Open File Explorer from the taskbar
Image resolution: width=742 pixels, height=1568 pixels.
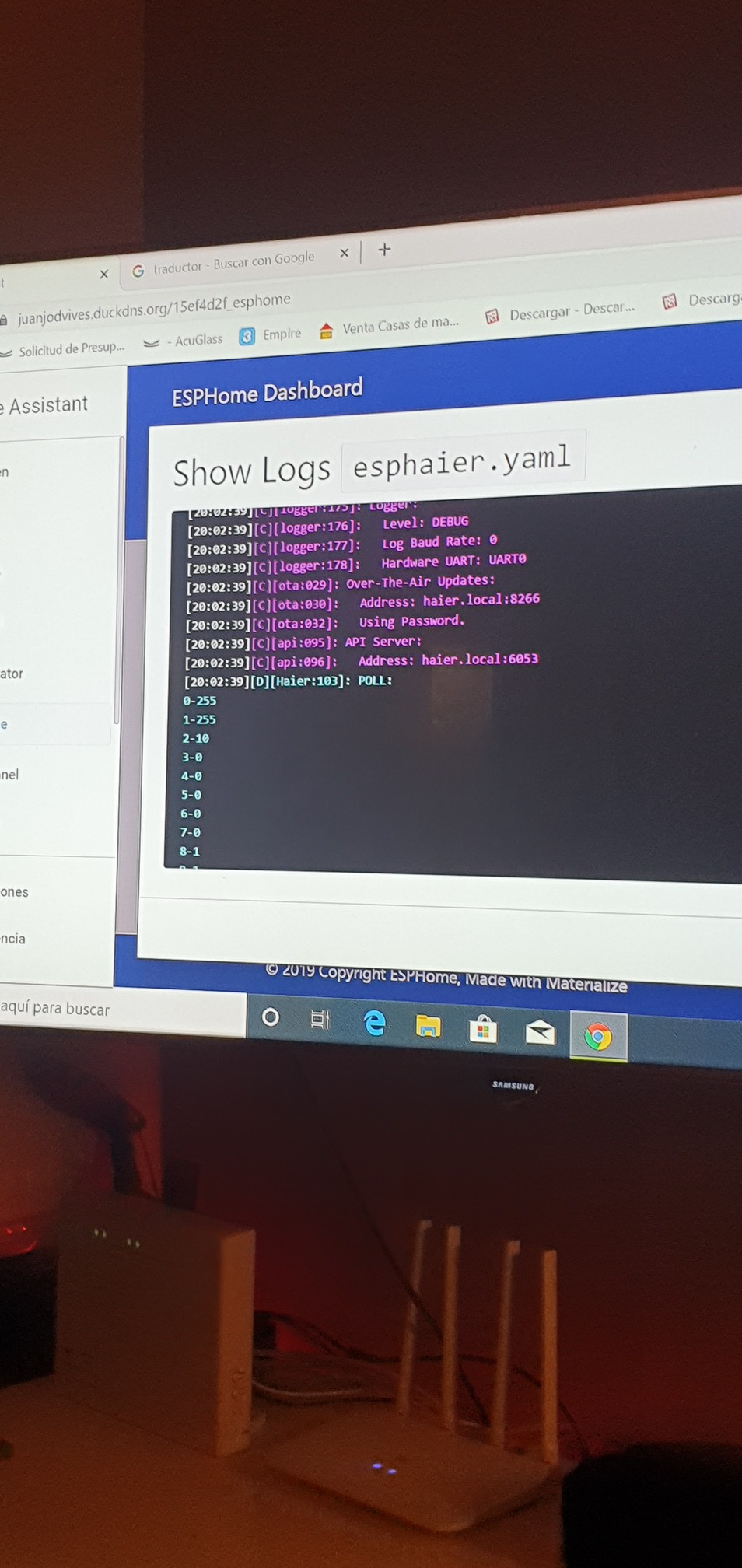(x=428, y=1026)
